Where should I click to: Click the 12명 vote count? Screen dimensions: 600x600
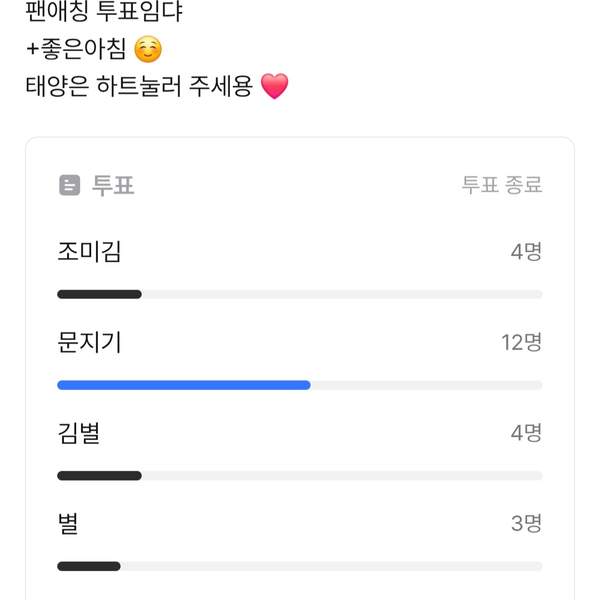(521, 343)
